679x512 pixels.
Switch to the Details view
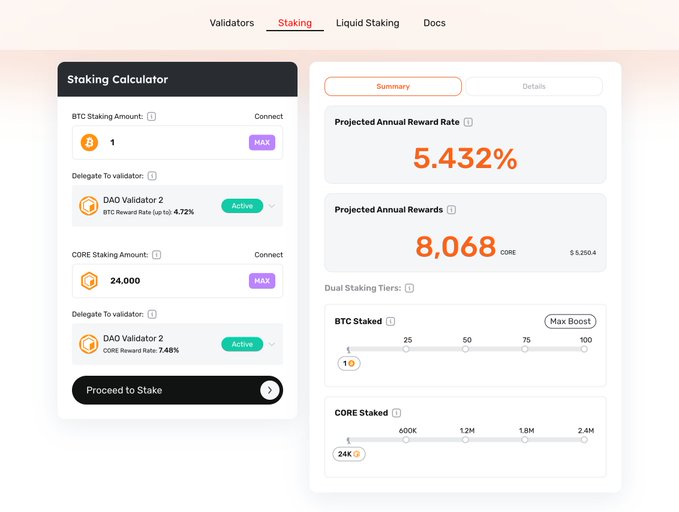[x=534, y=86]
